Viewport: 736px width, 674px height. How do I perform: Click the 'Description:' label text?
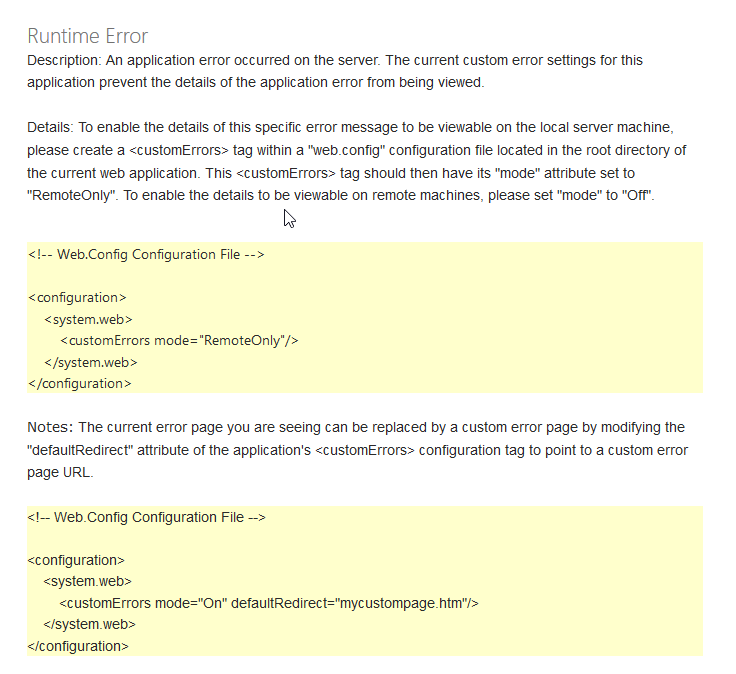(64, 61)
